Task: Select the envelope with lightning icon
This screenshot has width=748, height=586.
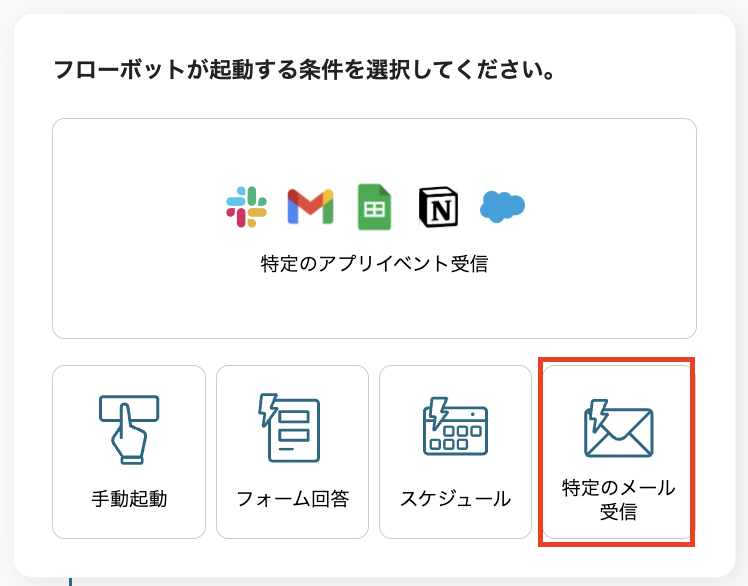Action: click(x=619, y=429)
